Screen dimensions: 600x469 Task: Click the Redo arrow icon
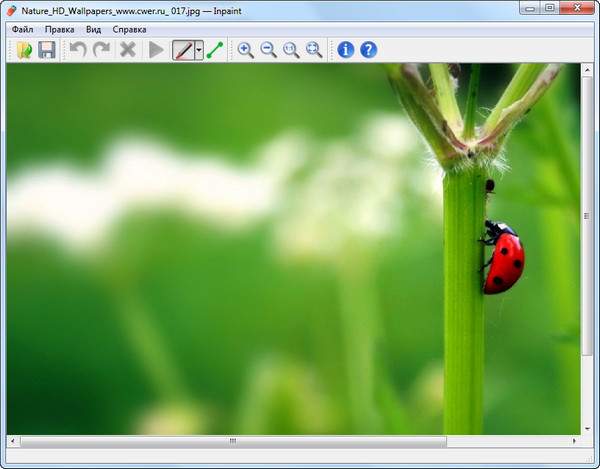tap(101, 49)
